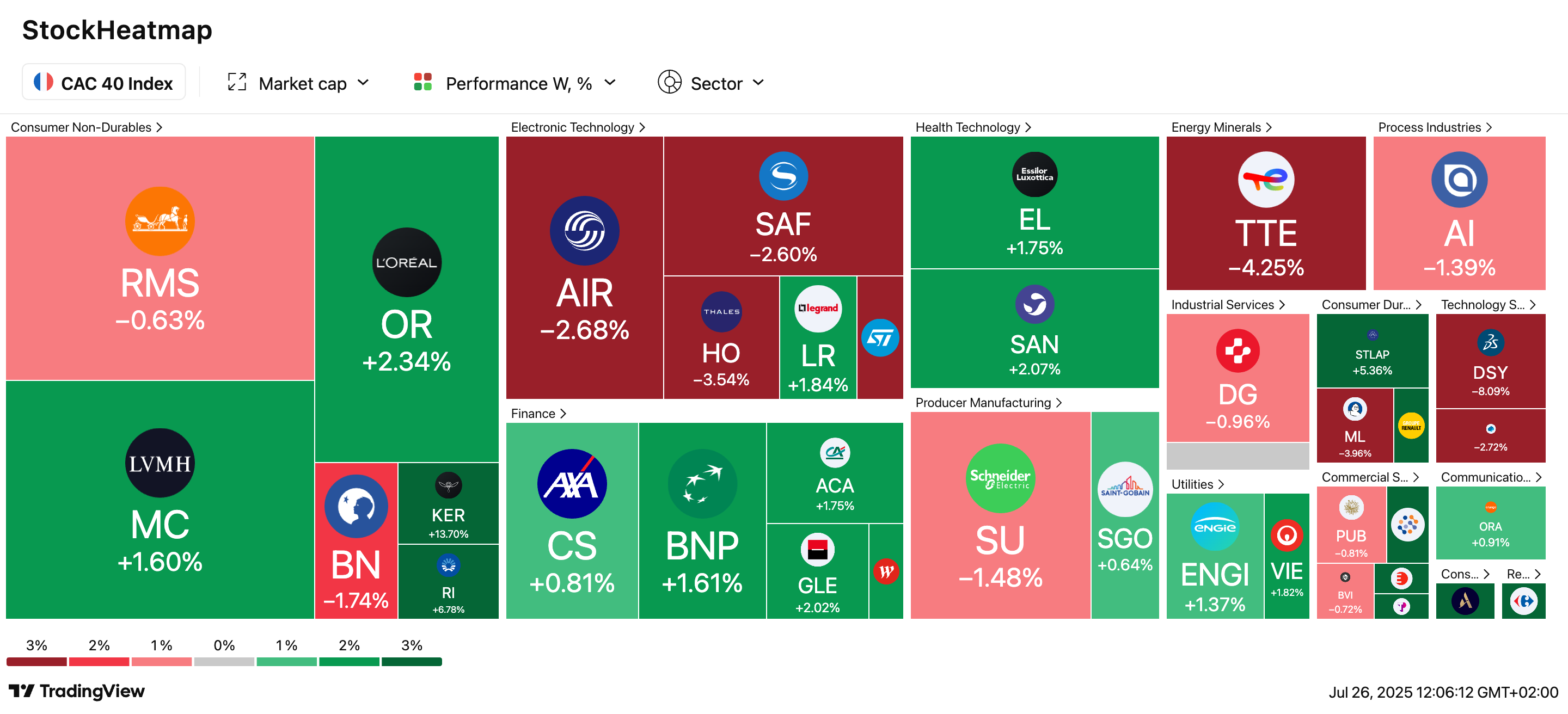
Task: Click the TradingView logo link
Action: pos(77,691)
